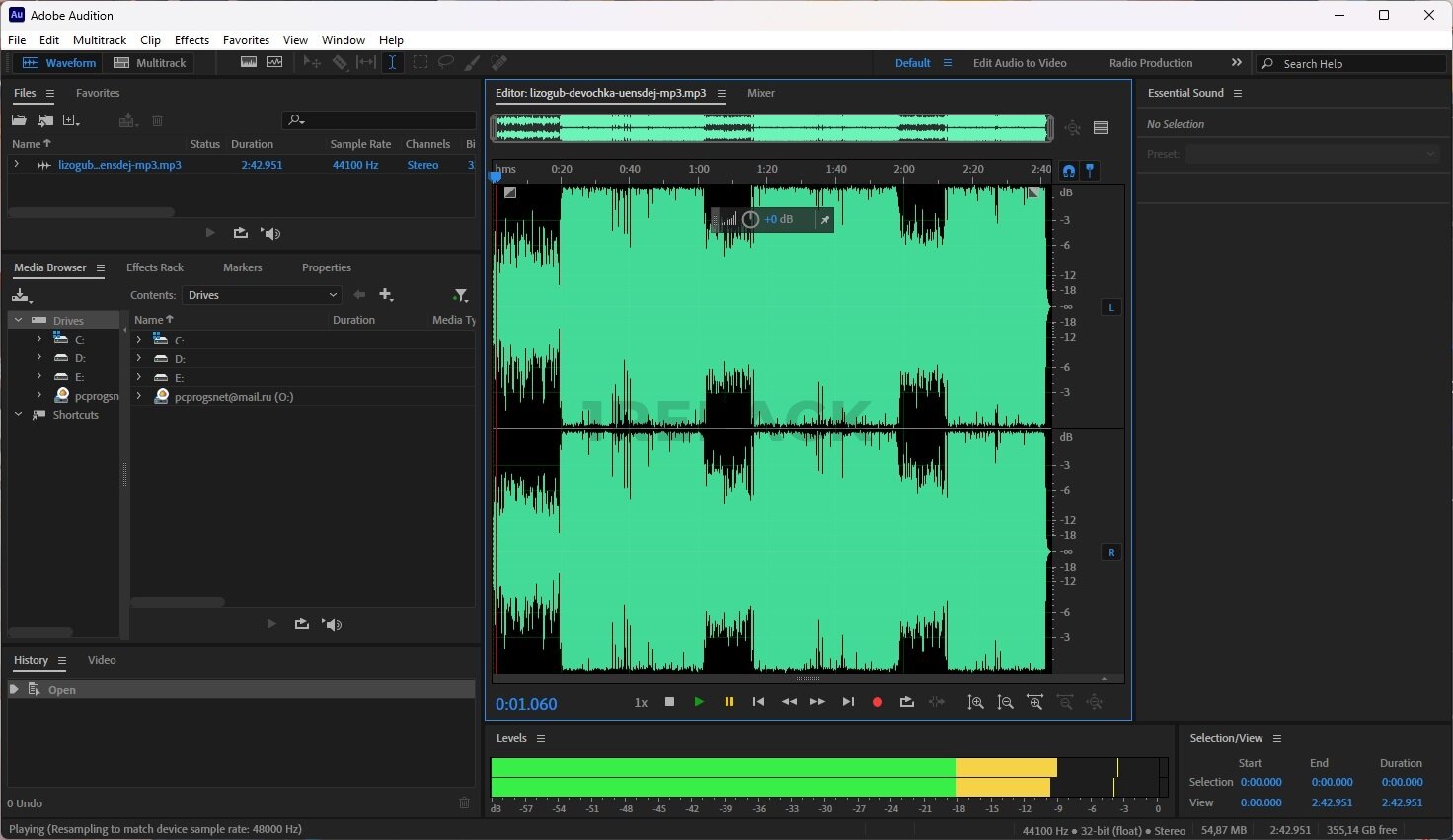1453x840 pixels.
Task: Select the Radio Production workspace
Action: point(1150,63)
